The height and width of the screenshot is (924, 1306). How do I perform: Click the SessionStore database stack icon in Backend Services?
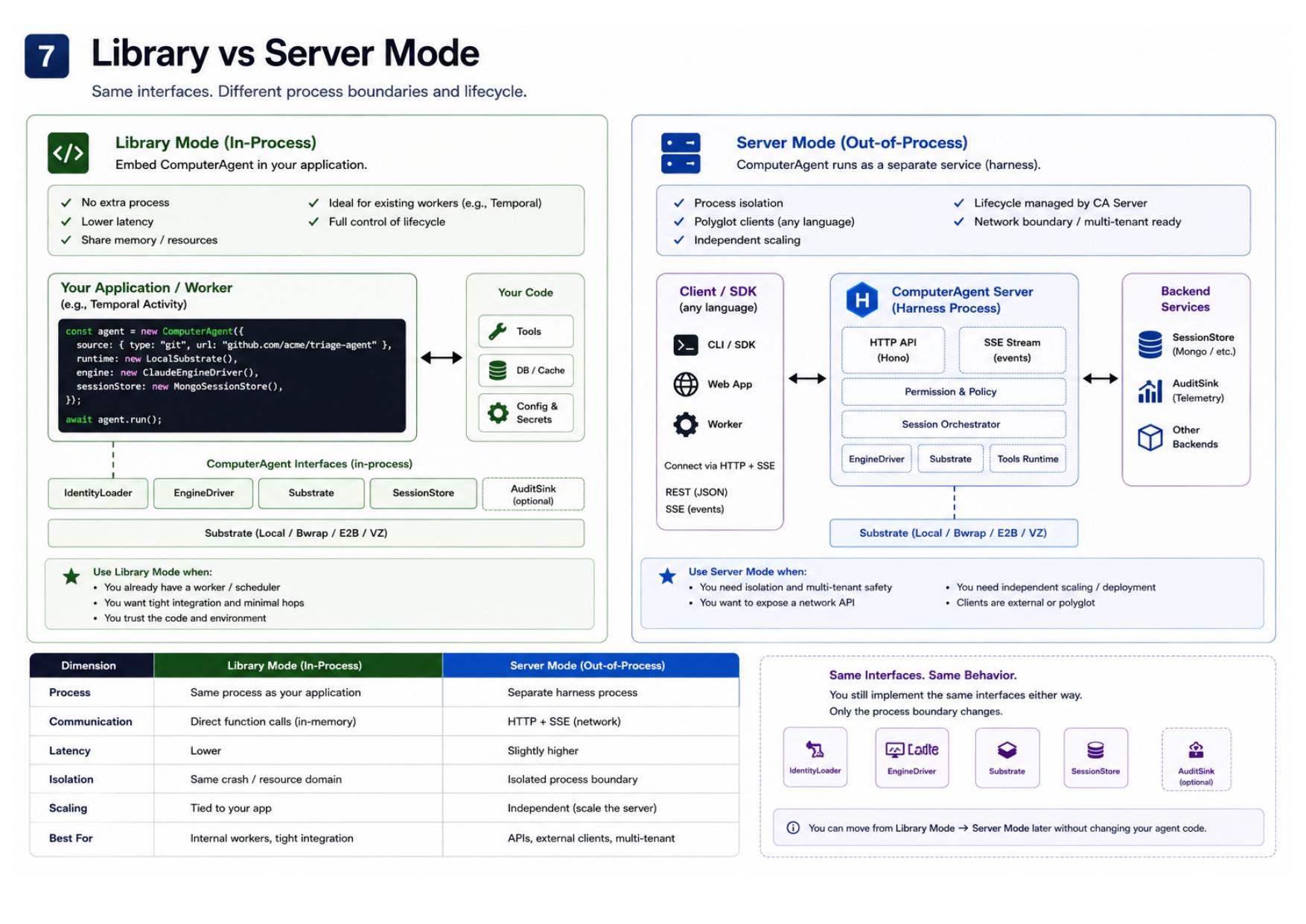tap(1150, 345)
